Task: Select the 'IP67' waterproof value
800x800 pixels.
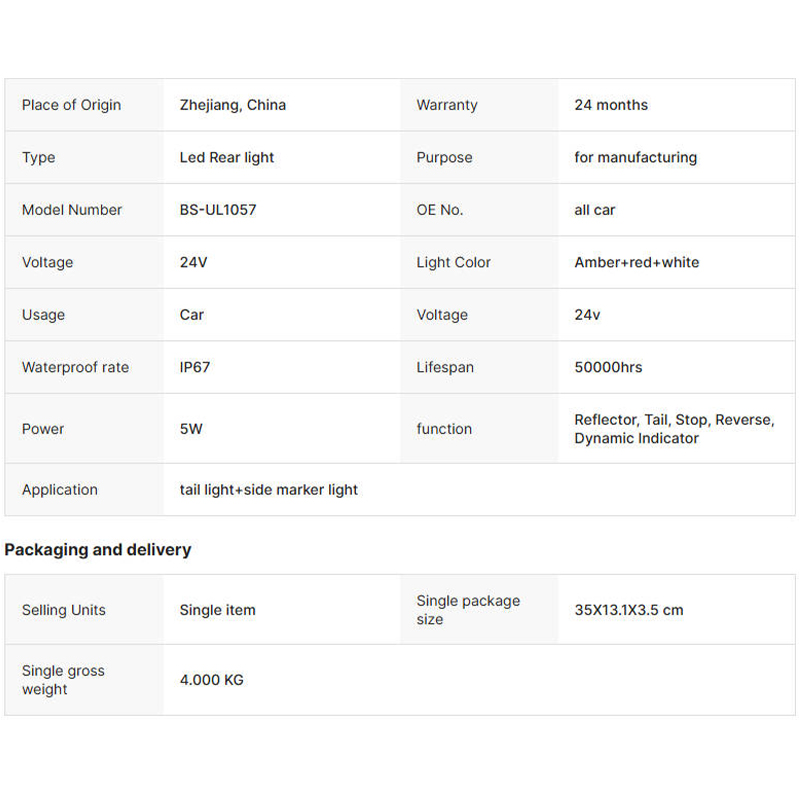Action: point(194,368)
